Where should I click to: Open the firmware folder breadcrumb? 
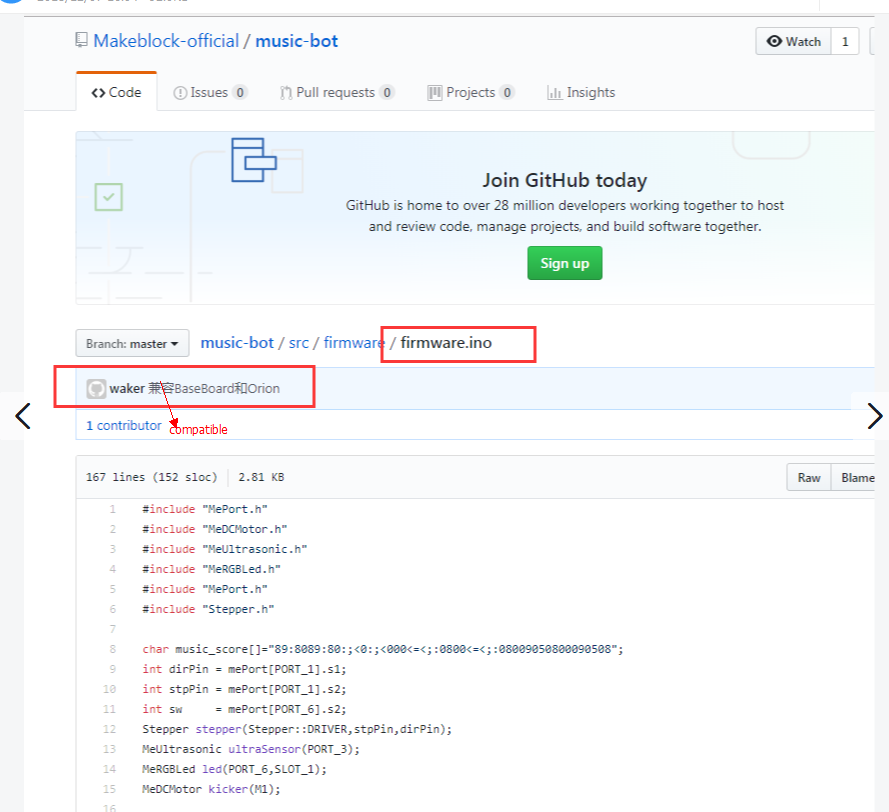click(x=353, y=343)
